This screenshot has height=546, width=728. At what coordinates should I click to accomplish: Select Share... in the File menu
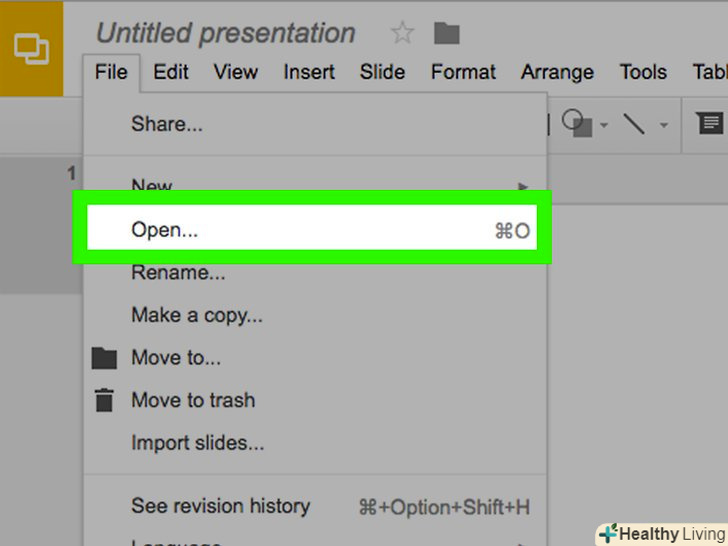tap(167, 125)
